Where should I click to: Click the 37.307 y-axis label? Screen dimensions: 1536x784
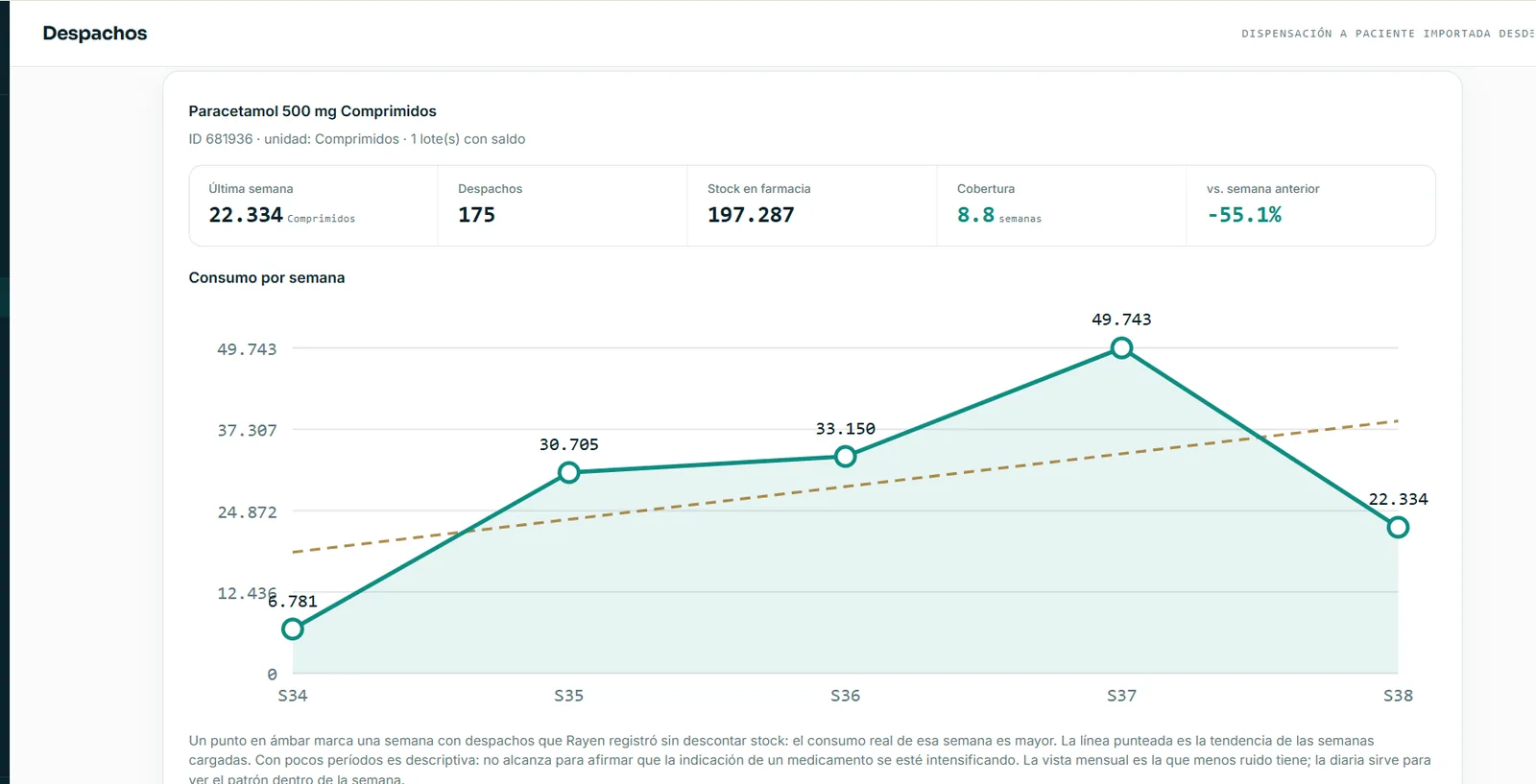pos(247,431)
